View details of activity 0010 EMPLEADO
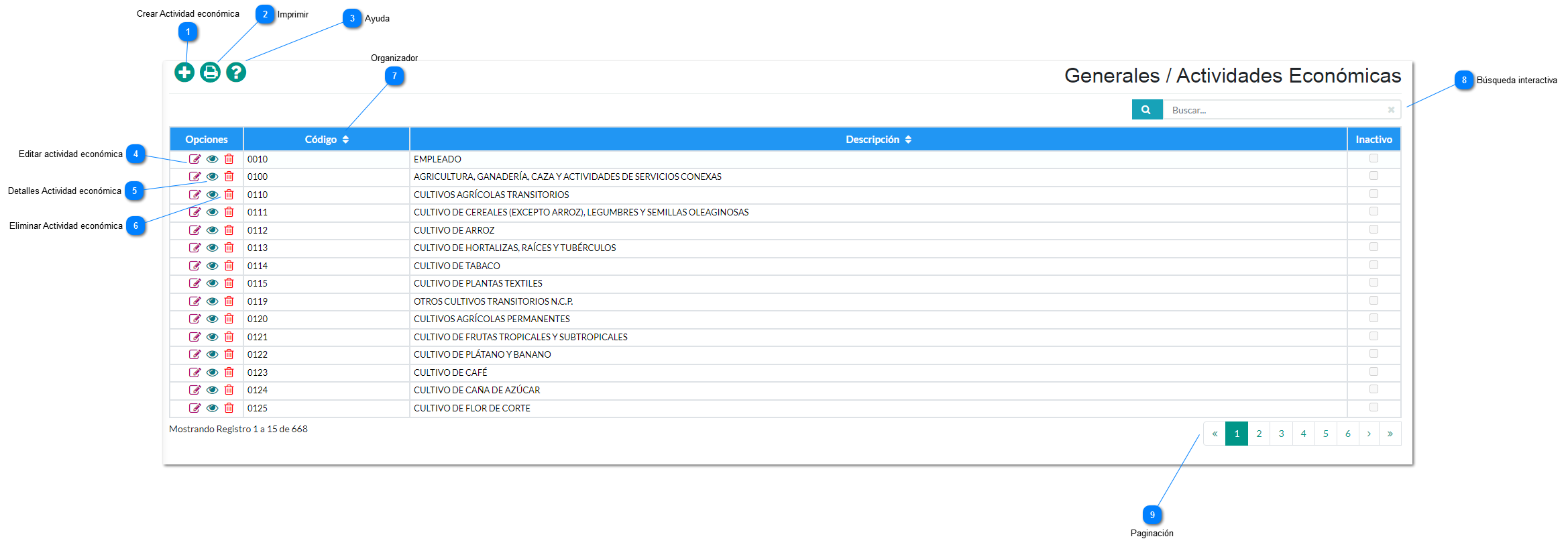The image size is (1568, 549). (x=212, y=159)
